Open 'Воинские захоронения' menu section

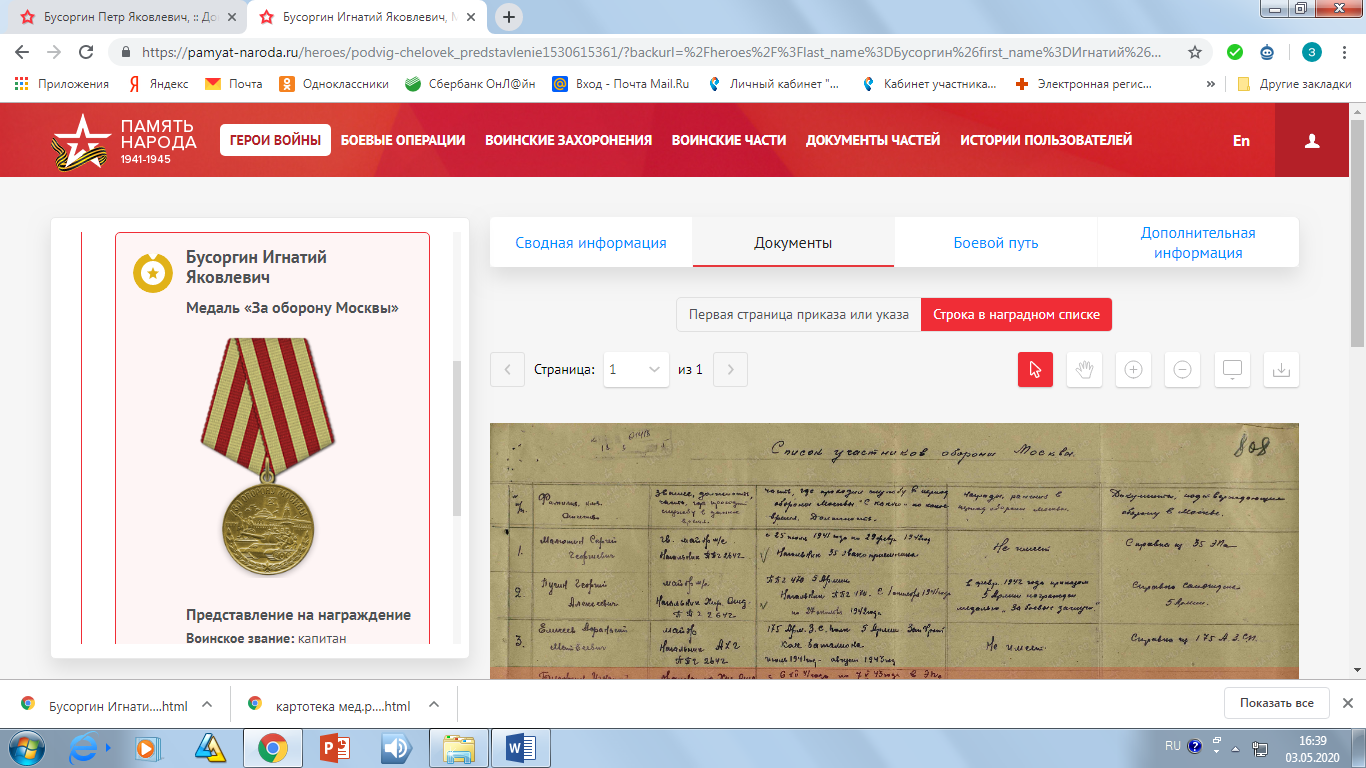568,141
